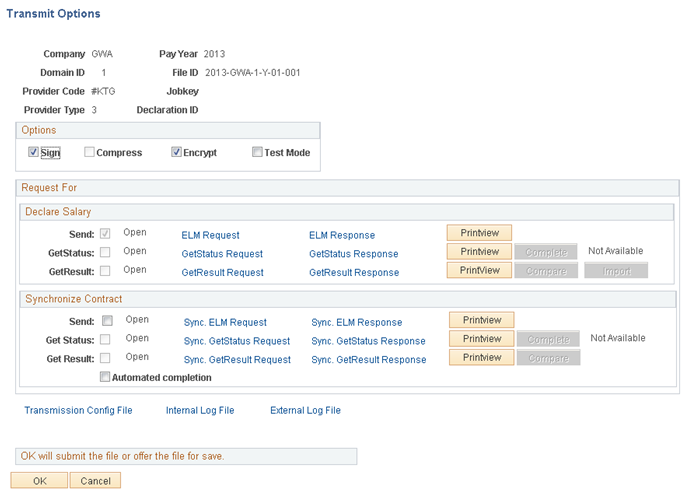
Task: Check Synchronize Contract Get Status box
Action: (x=105, y=339)
